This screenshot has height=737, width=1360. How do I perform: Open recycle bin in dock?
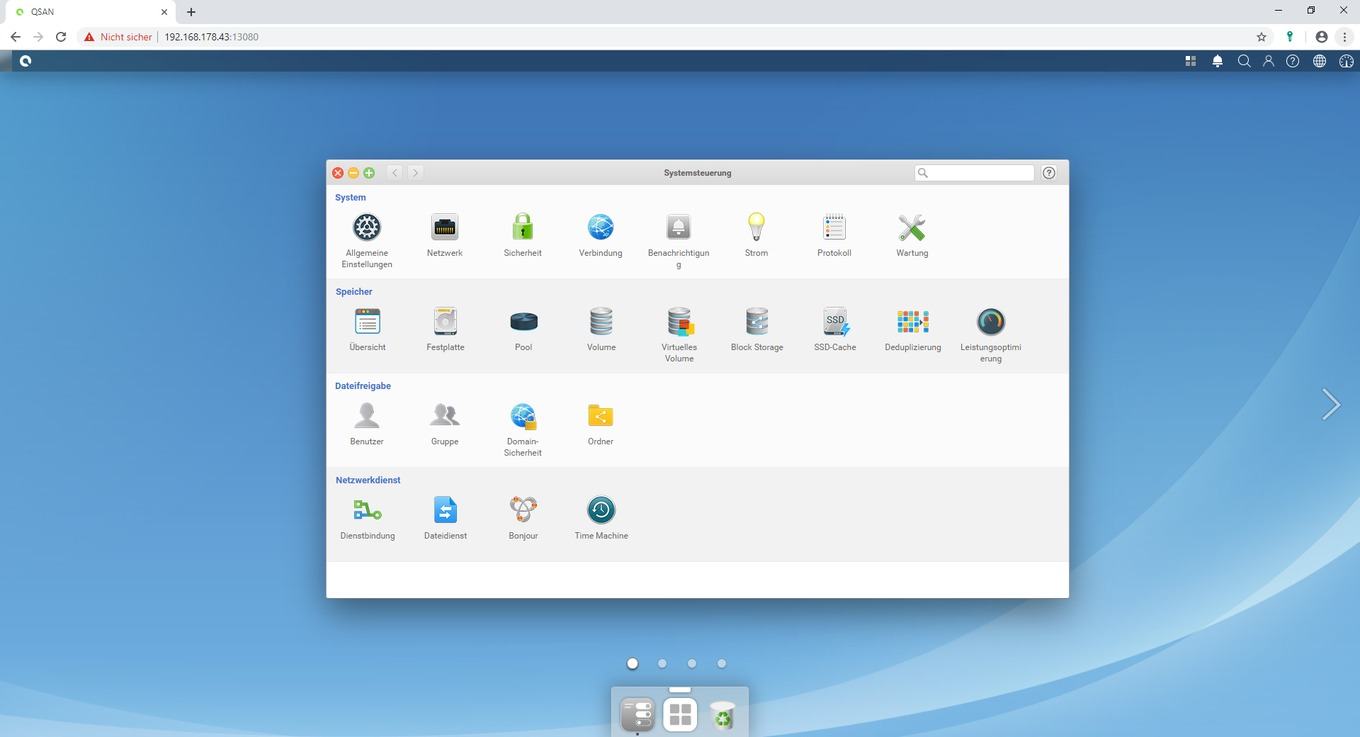pyautogui.click(x=722, y=714)
